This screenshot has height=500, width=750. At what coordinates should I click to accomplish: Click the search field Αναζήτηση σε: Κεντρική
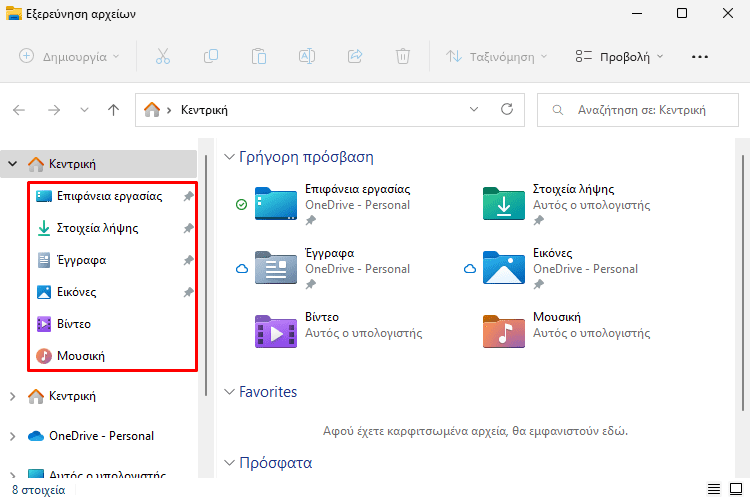tap(638, 110)
